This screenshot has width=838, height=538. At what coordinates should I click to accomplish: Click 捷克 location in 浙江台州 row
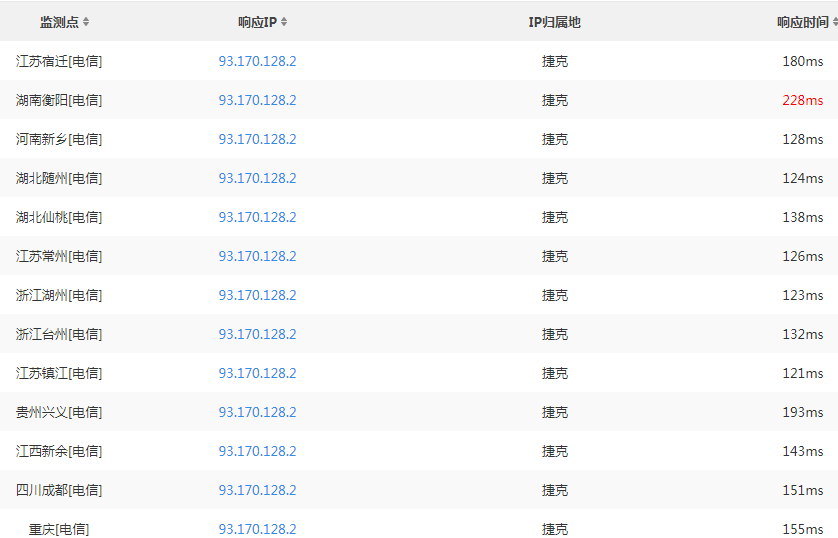tap(555, 334)
